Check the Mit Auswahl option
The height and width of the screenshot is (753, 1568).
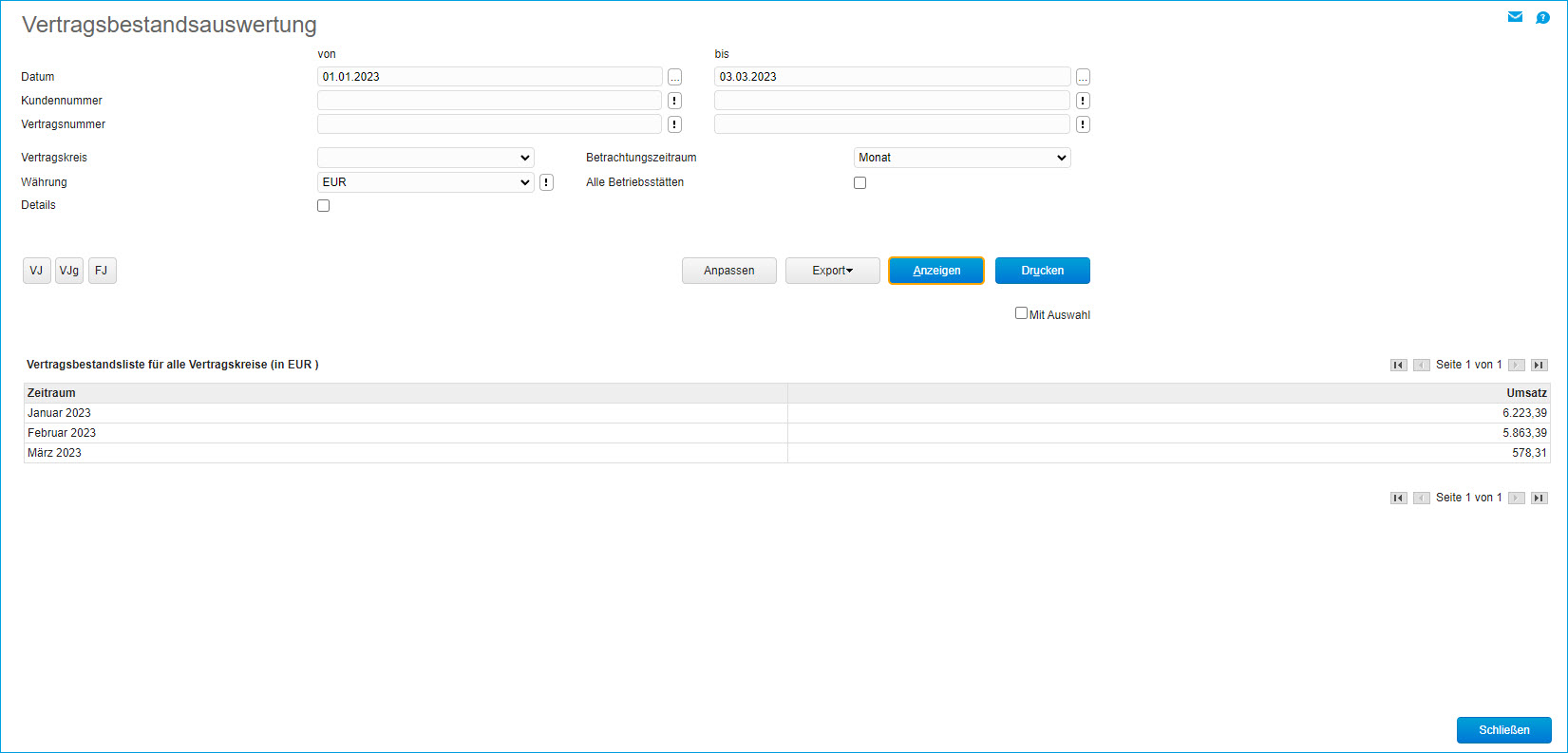pyautogui.click(x=1021, y=313)
